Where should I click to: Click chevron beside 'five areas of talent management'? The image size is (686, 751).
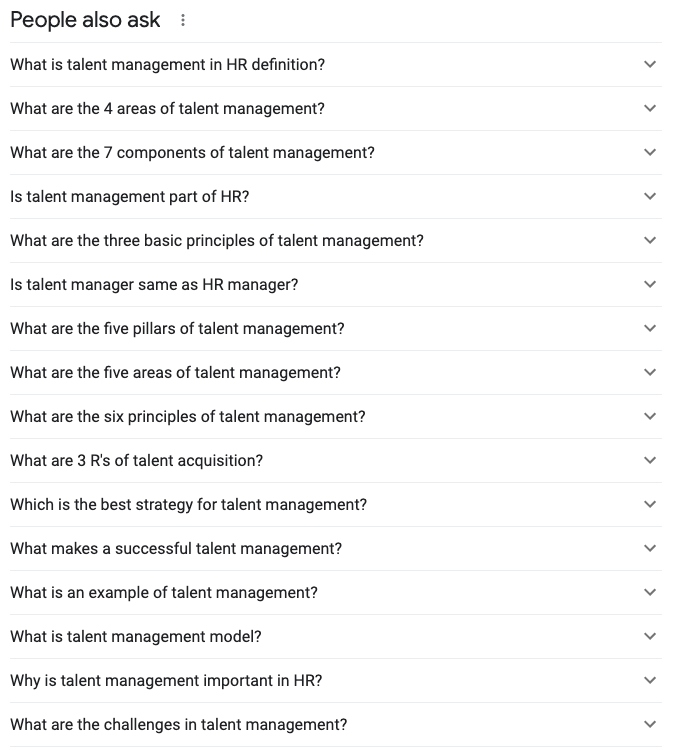650,373
